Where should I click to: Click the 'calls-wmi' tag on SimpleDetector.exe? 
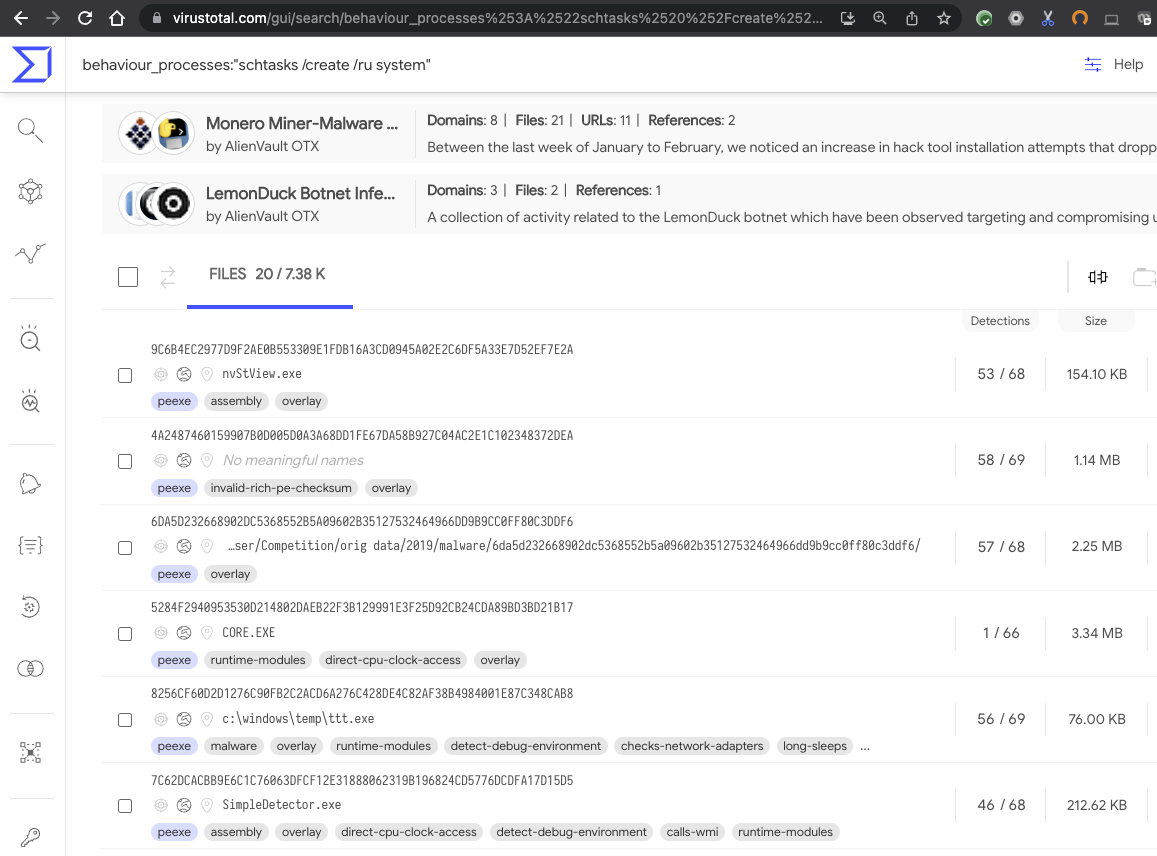692,832
